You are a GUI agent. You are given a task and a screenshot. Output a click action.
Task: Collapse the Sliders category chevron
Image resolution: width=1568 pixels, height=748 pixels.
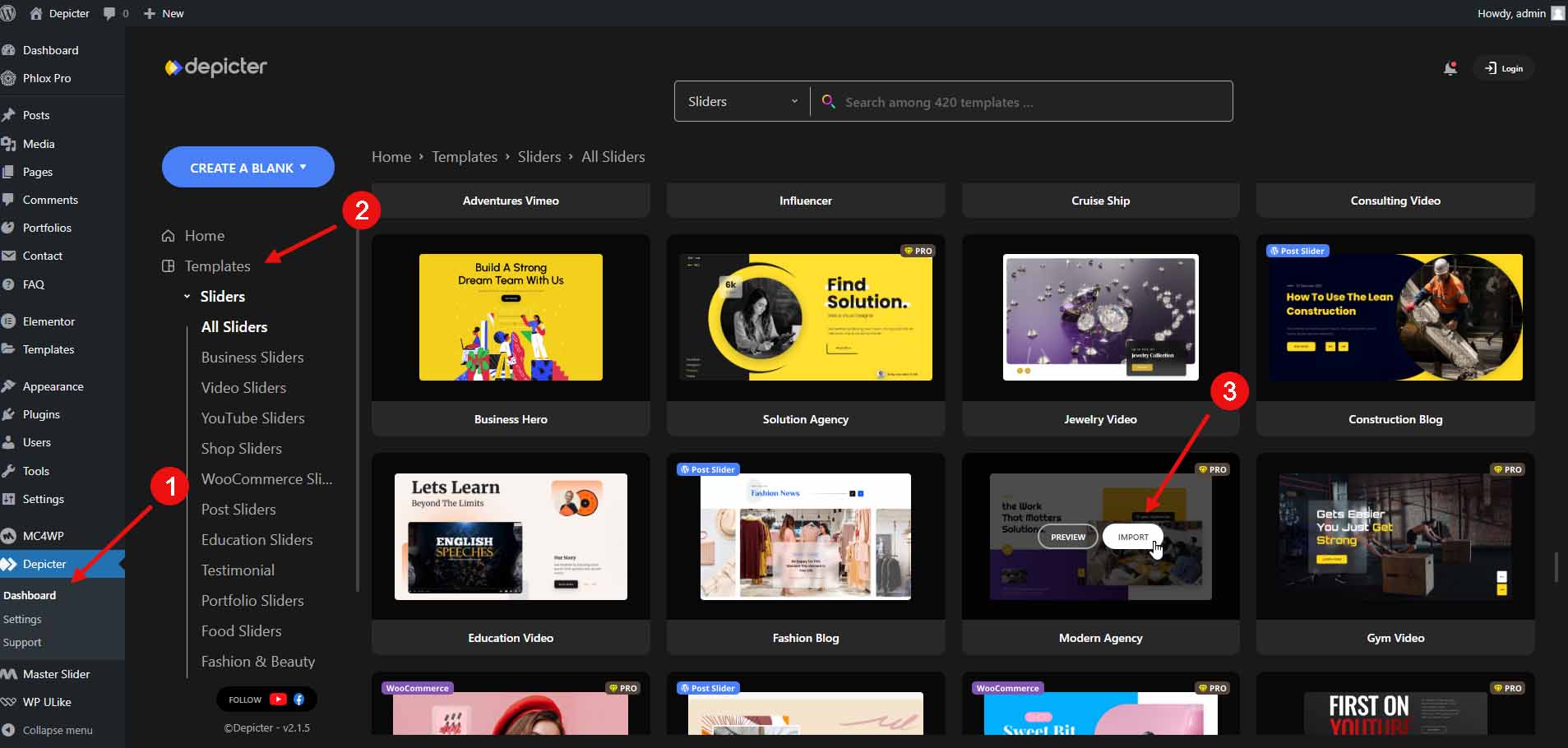[x=187, y=296]
